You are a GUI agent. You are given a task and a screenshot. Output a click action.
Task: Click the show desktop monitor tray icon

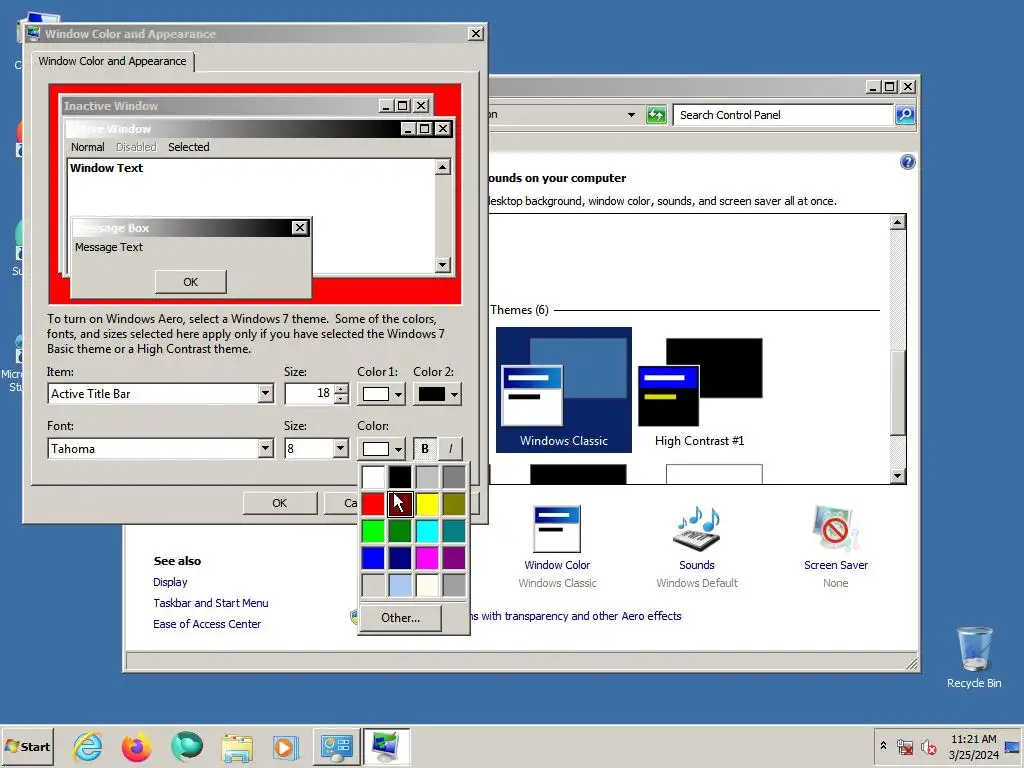(1012, 746)
